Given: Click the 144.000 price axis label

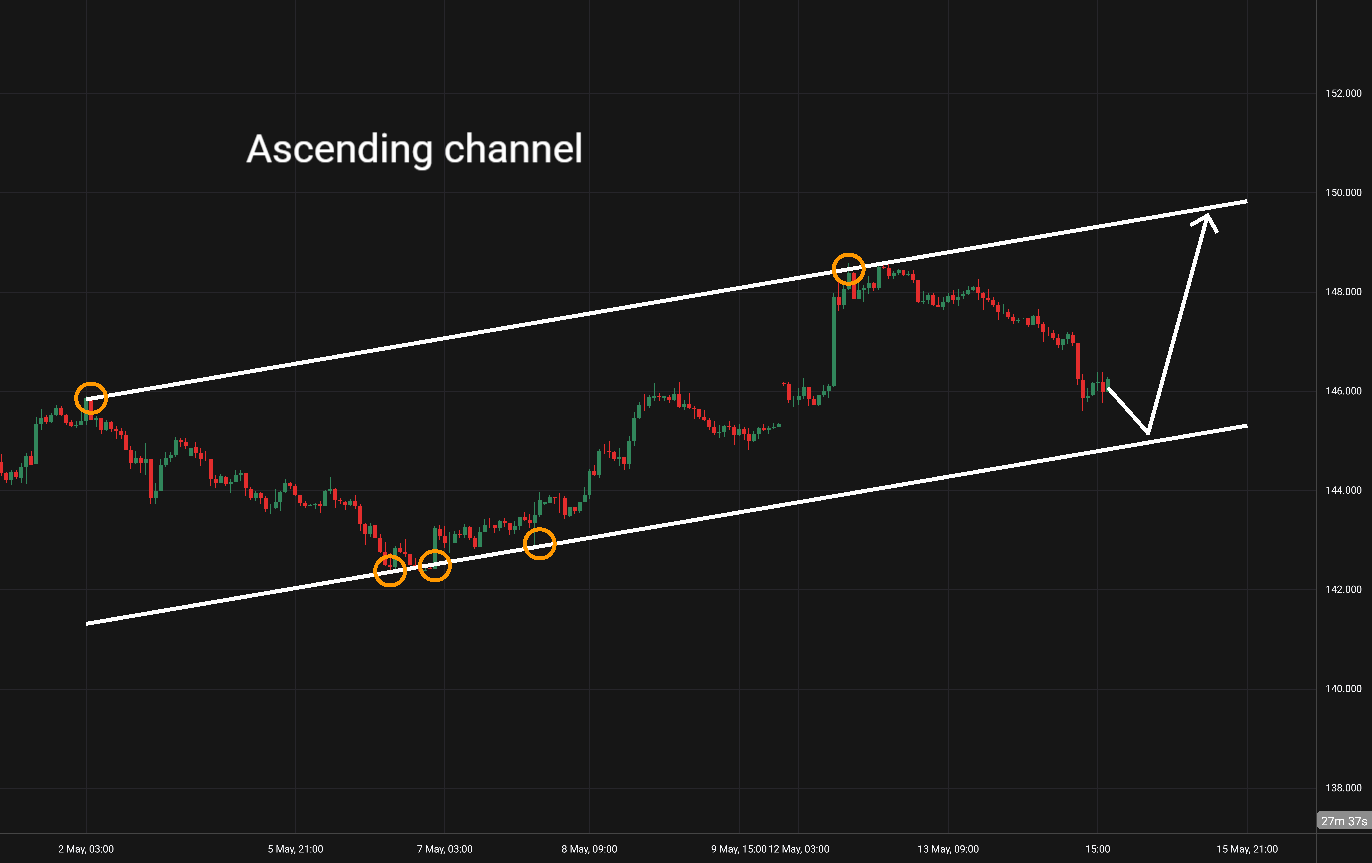Looking at the screenshot, I should 1343,490.
